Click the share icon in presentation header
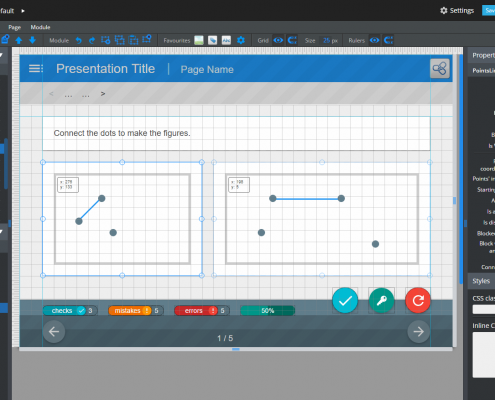The height and width of the screenshot is (400, 495). point(440,69)
